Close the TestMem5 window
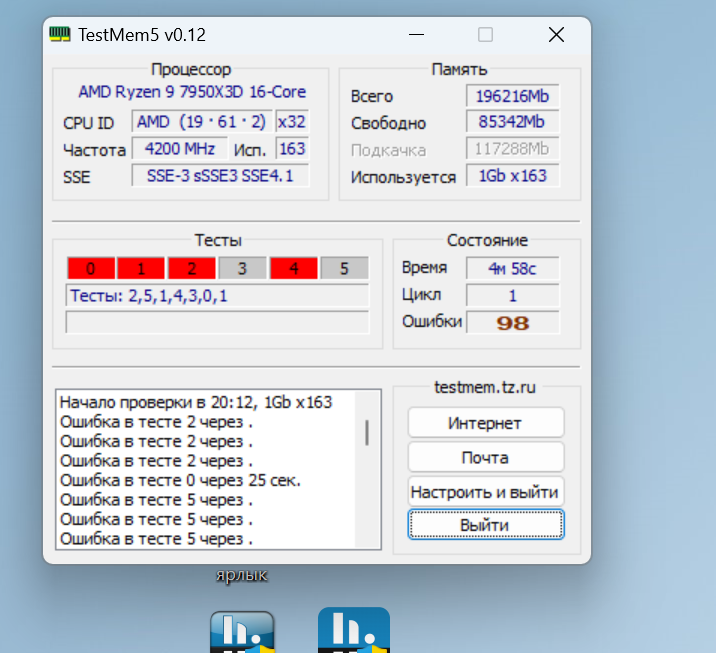The height and width of the screenshot is (653, 716). pyautogui.click(x=556, y=35)
